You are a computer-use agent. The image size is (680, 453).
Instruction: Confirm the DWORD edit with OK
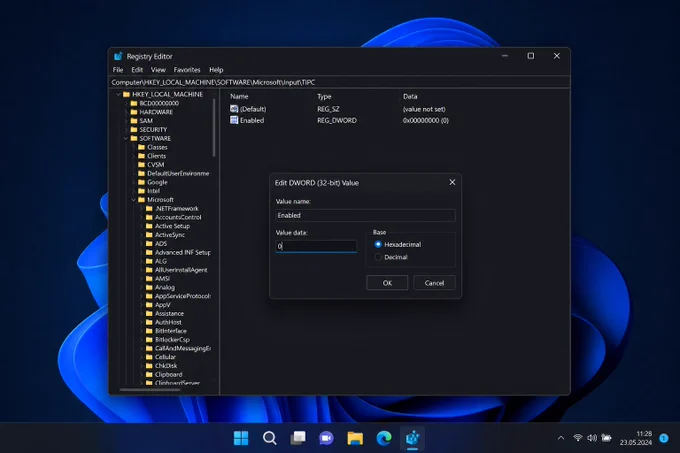(x=387, y=283)
